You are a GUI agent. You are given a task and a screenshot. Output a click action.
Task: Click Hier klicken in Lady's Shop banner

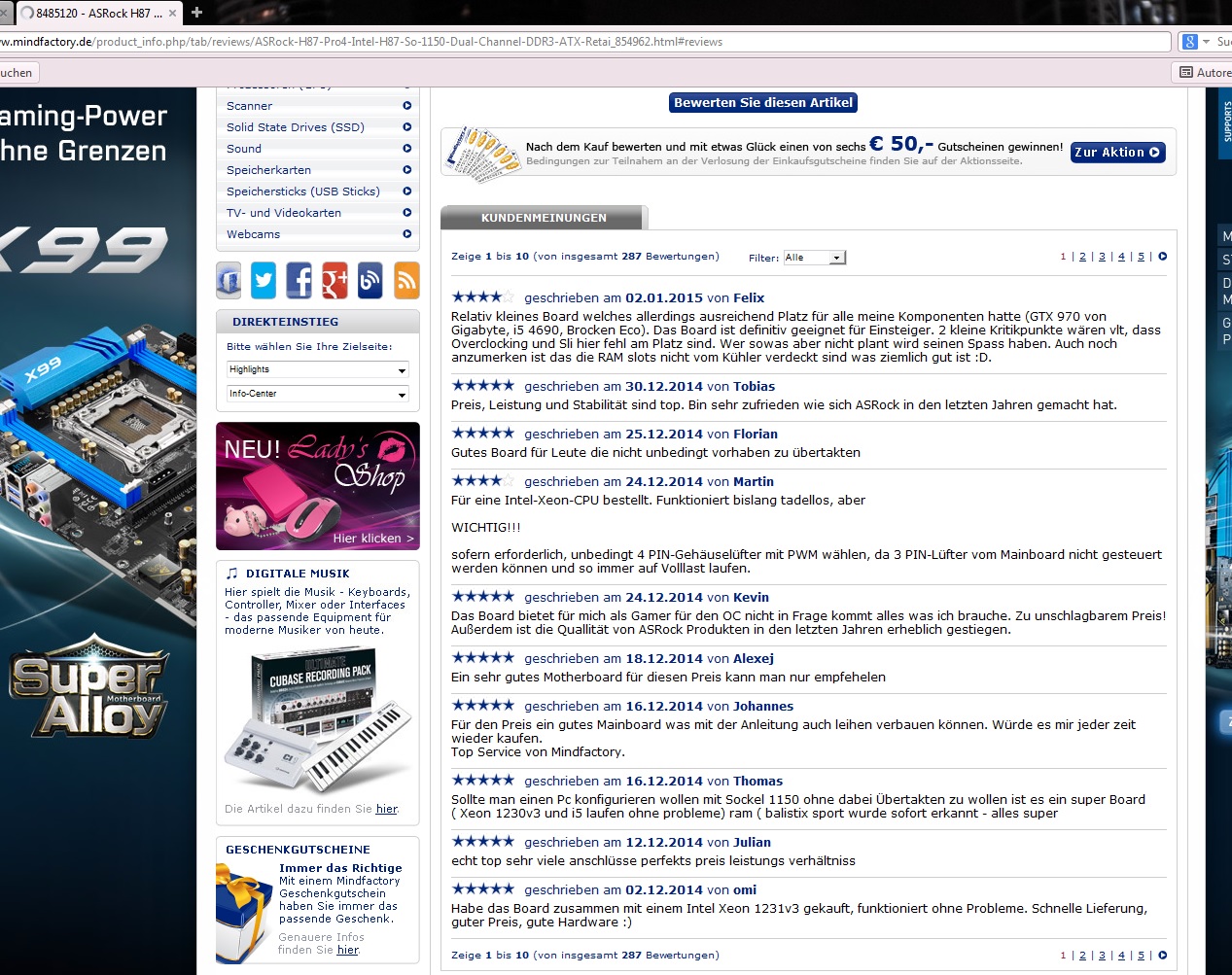click(x=373, y=539)
